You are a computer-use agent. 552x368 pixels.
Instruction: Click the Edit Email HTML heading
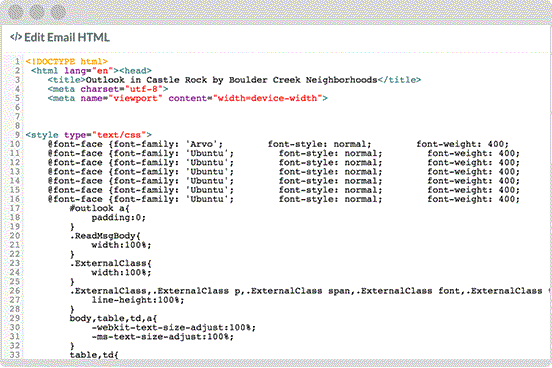coord(67,37)
